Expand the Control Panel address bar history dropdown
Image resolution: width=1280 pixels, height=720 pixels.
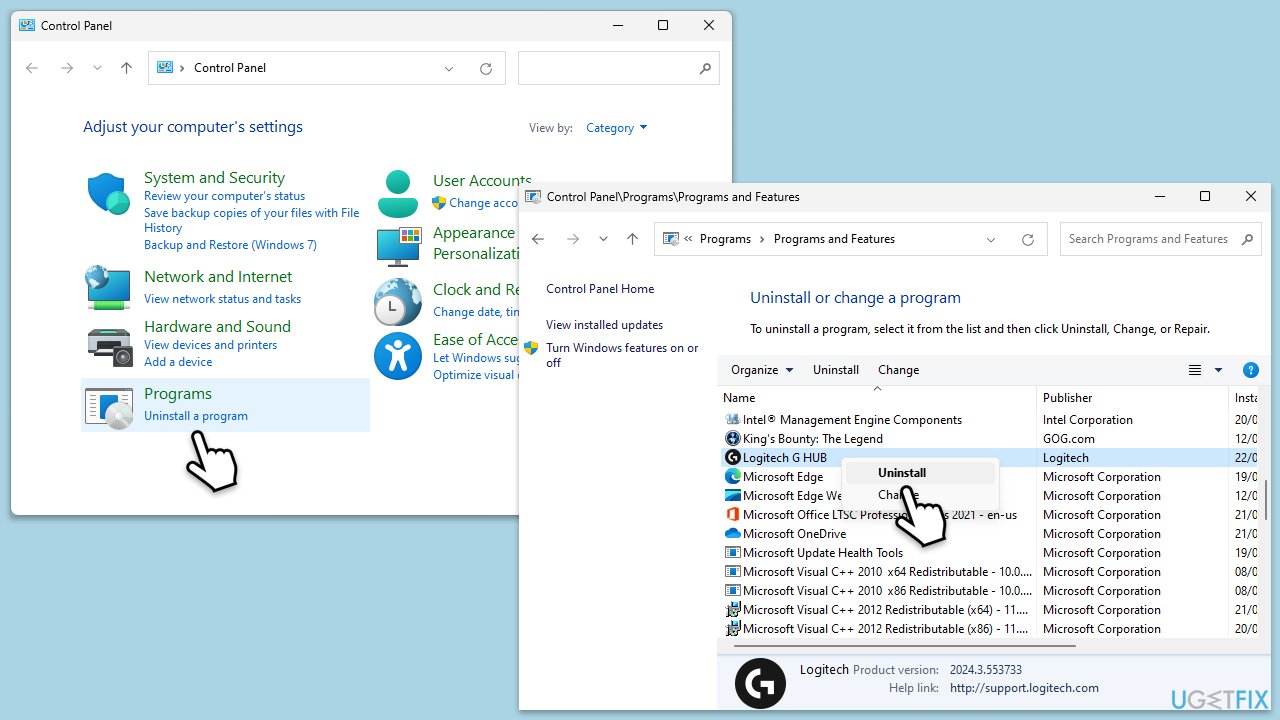(448, 68)
